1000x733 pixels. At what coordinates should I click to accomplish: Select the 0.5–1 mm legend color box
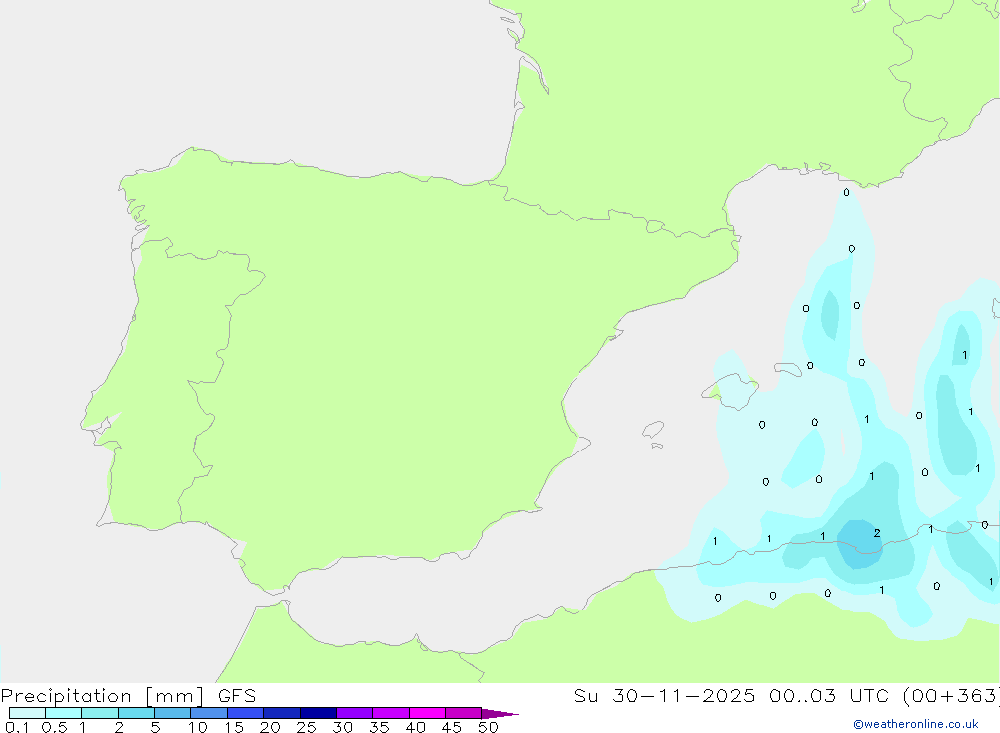tap(64, 713)
